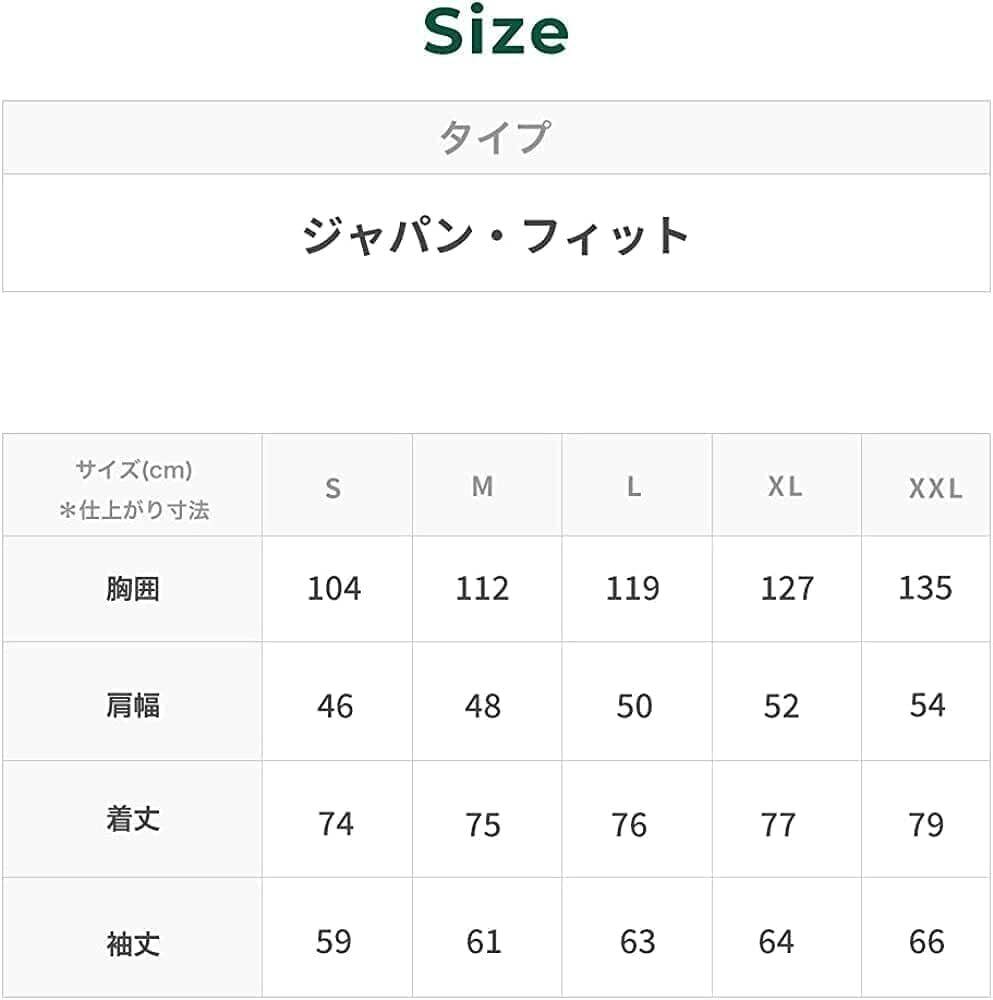Click the green Size heading
This screenshot has height=1000, width=993.
click(496, 33)
